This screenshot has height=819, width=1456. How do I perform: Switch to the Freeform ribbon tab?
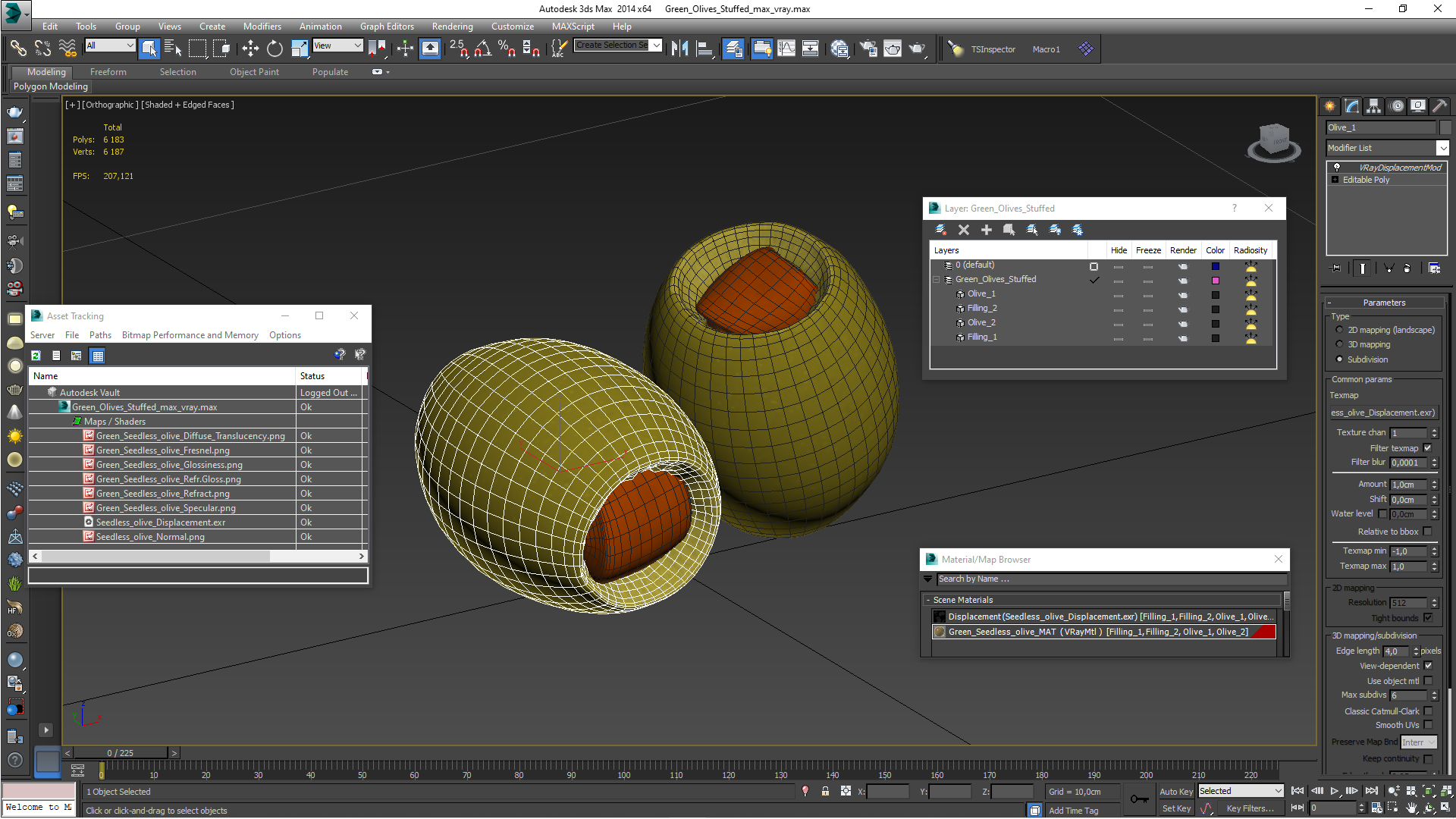(108, 72)
